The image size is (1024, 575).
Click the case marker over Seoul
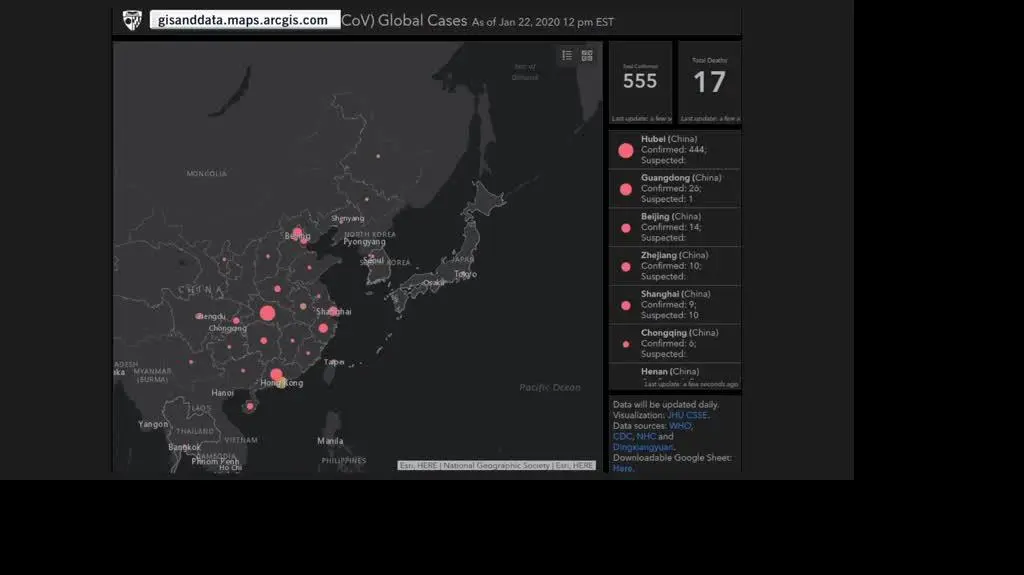pyautogui.click(x=372, y=257)
